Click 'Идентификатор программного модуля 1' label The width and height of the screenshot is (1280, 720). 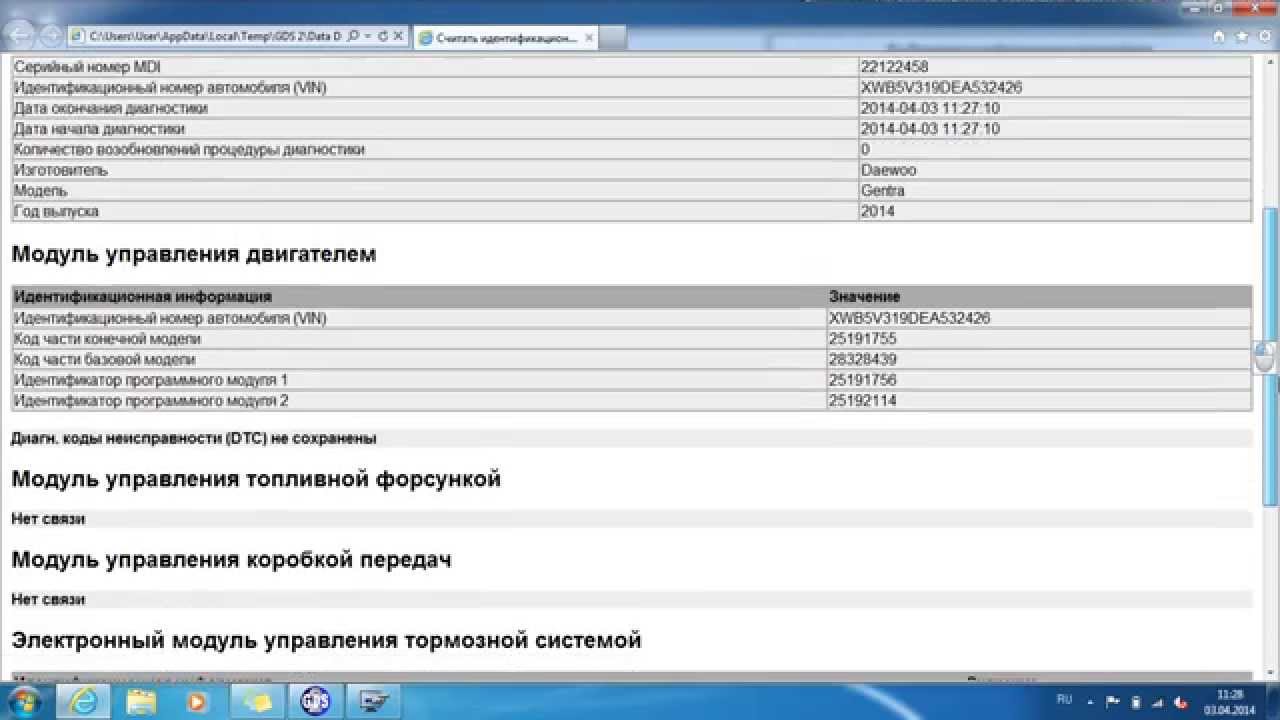151,380
